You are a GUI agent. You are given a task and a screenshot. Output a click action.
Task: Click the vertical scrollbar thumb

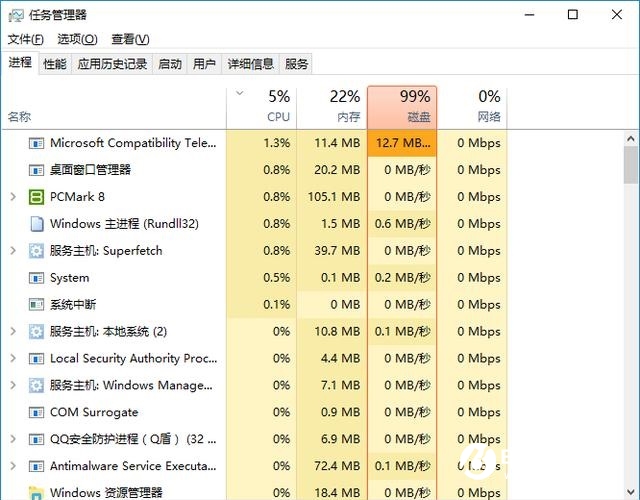[x=631, y=164]
